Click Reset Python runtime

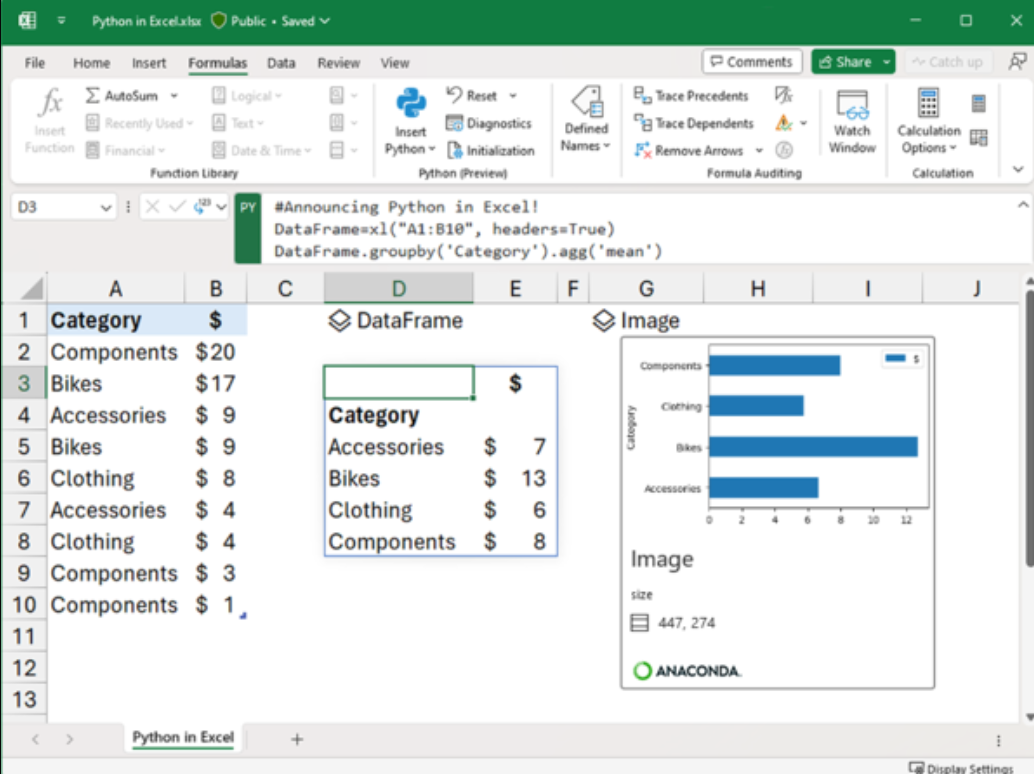coord(473,96)
